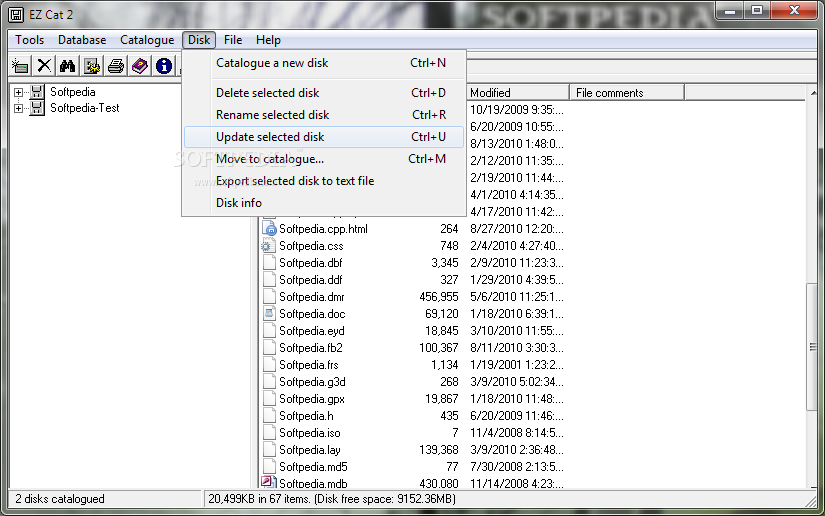Image resolution: width=825 pixels, height=516 pixels.
Task: Click the disk icon beside Softpedia
Action: 36,92
